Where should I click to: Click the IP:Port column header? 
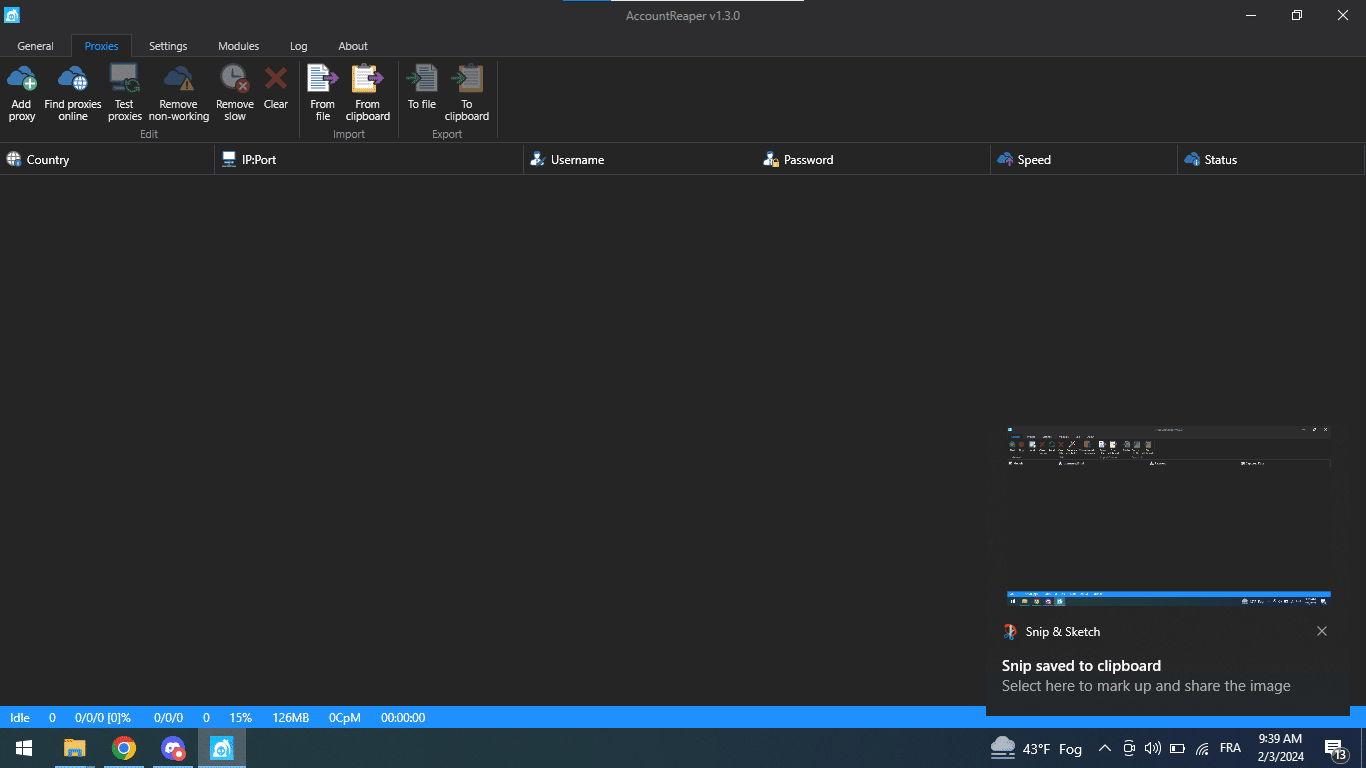tap(369, 159)
